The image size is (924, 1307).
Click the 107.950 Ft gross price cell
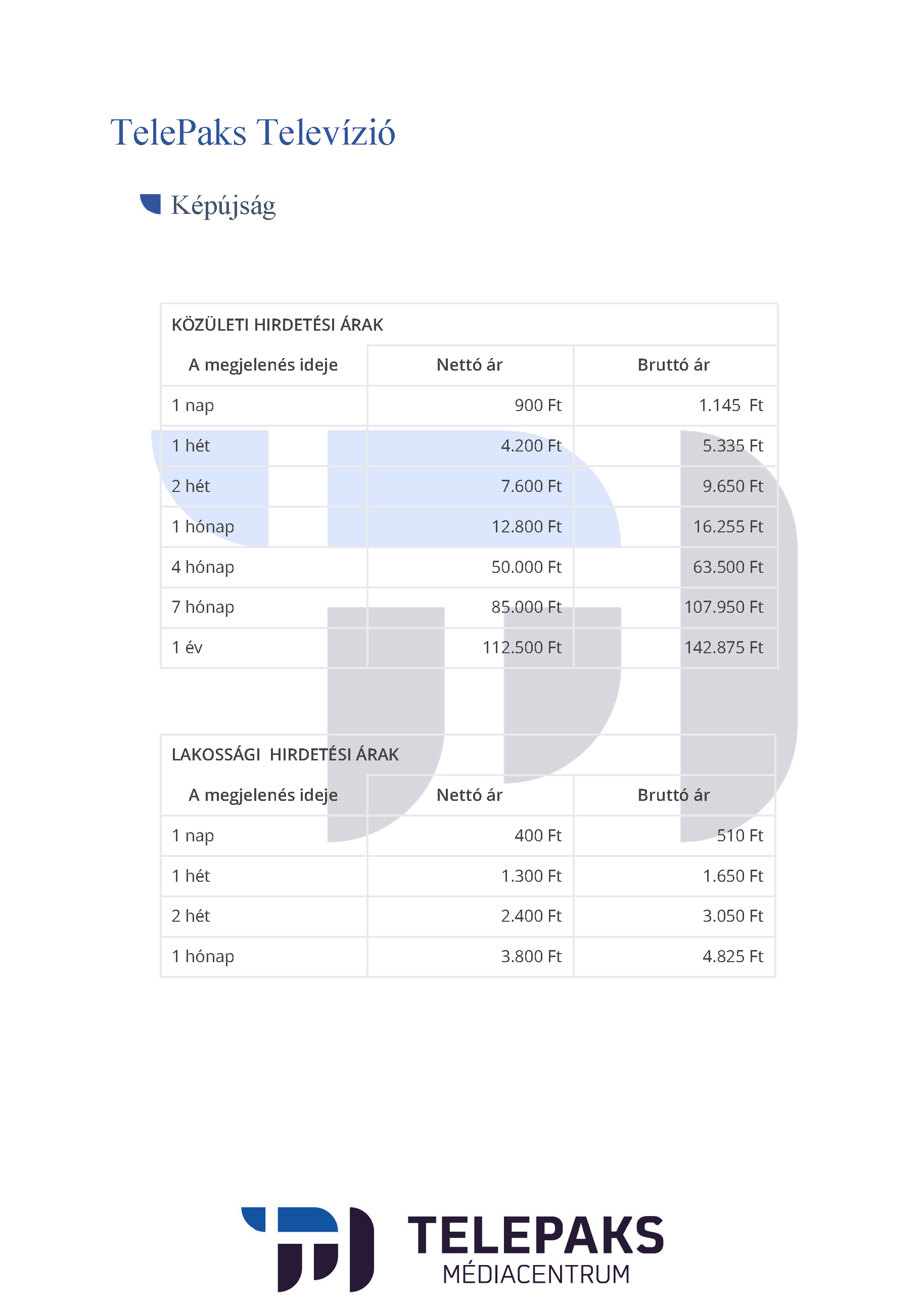[723, 607]
